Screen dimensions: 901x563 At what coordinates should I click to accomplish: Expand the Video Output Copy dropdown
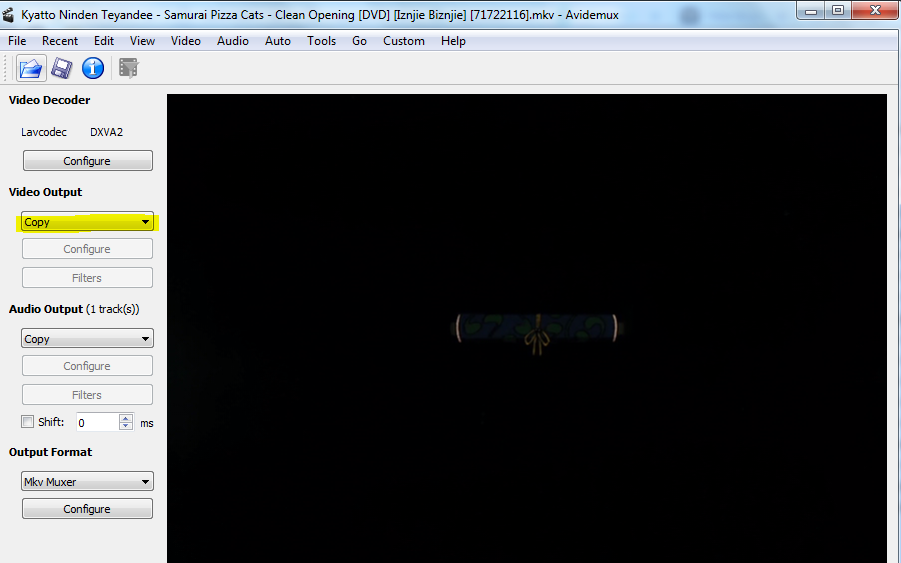[87, 222]
